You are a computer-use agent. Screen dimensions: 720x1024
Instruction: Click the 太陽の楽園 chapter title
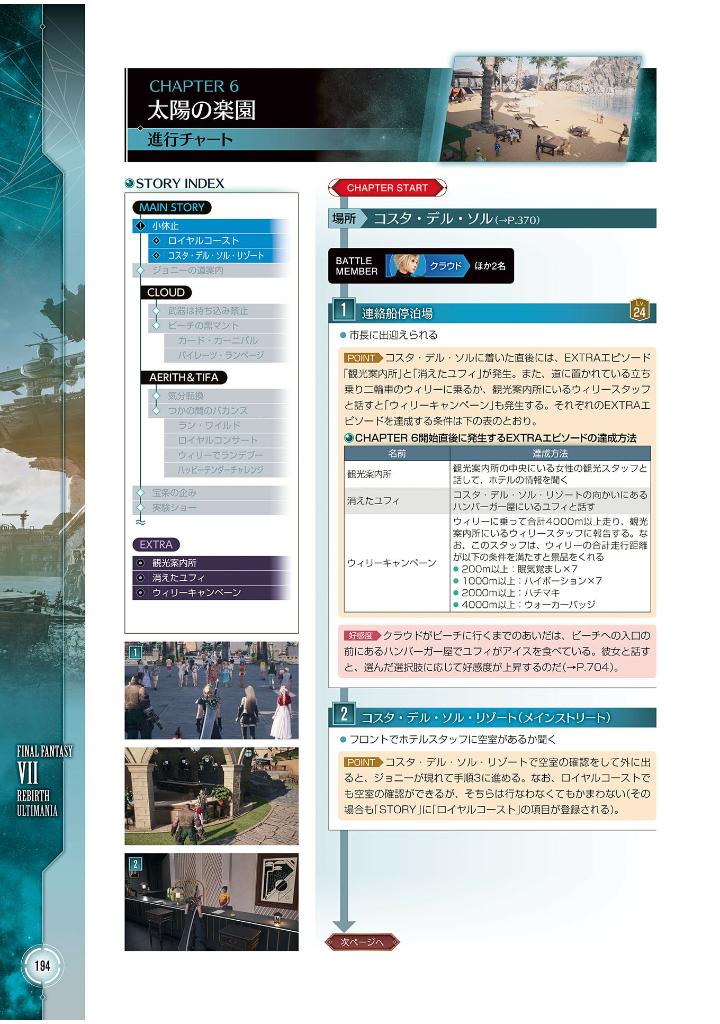pyautogui.click(x=201, y=110)
